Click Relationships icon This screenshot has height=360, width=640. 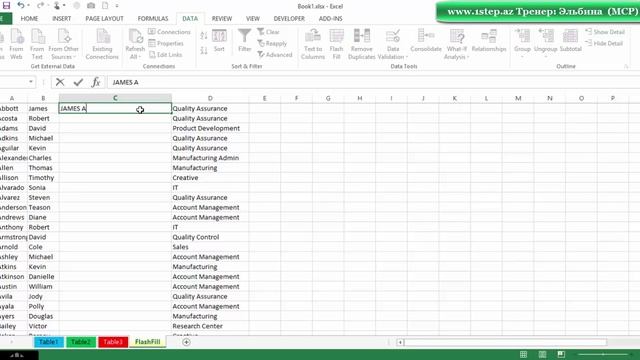[x=489, y=41]
